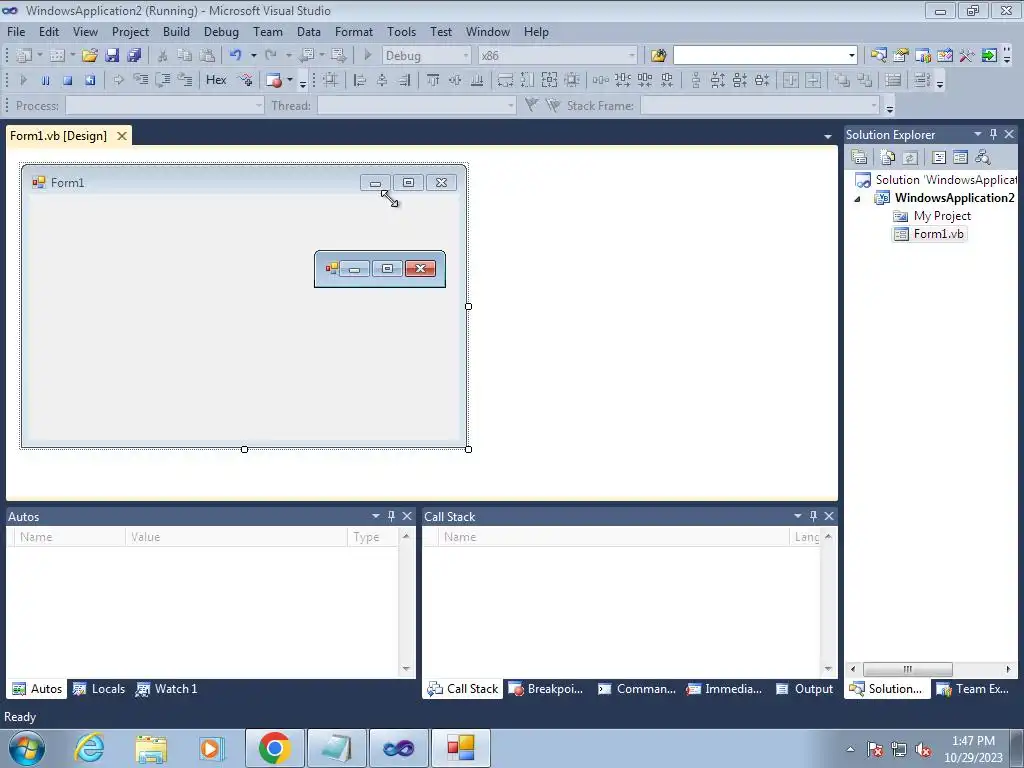
Task: Open Solution Explorer from the main toolbar
Action: tap(878, 56)
